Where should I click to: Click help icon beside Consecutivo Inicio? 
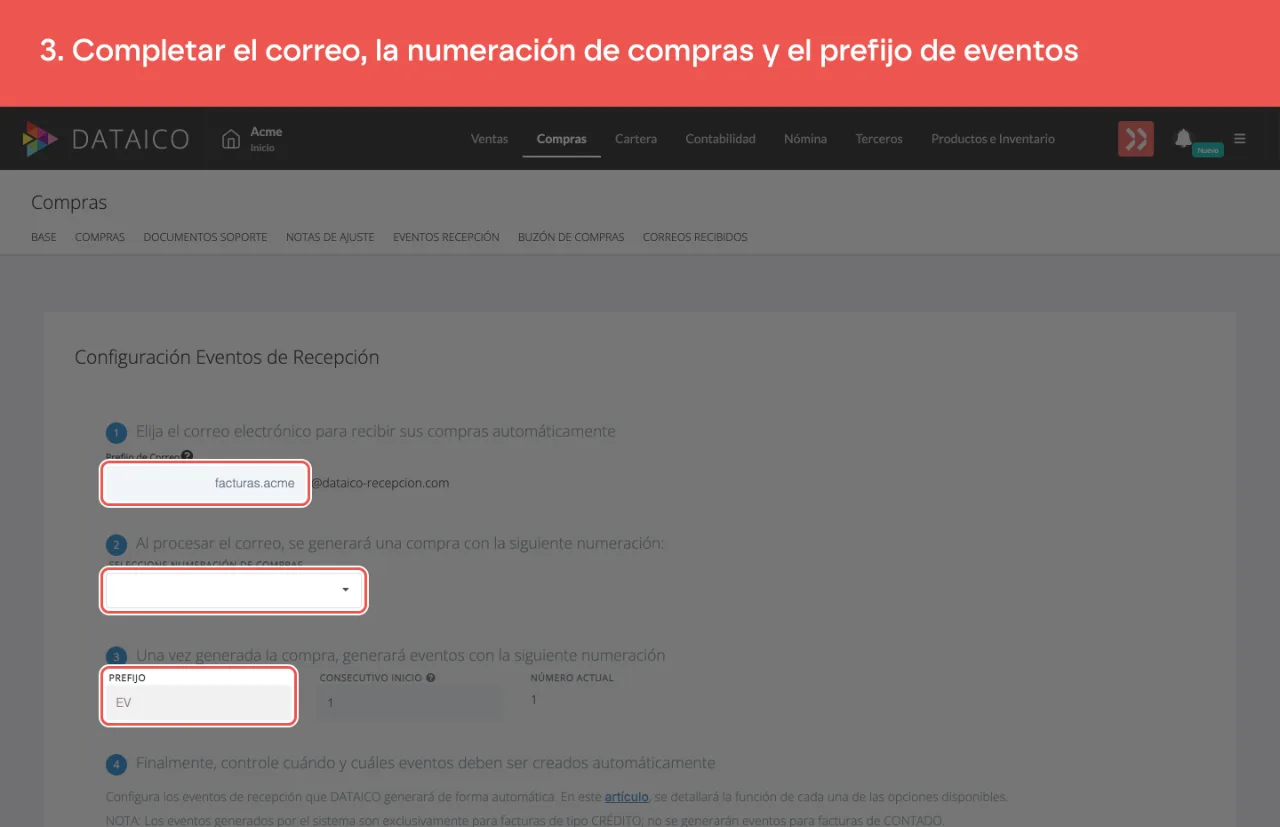(x=430, y=678)
